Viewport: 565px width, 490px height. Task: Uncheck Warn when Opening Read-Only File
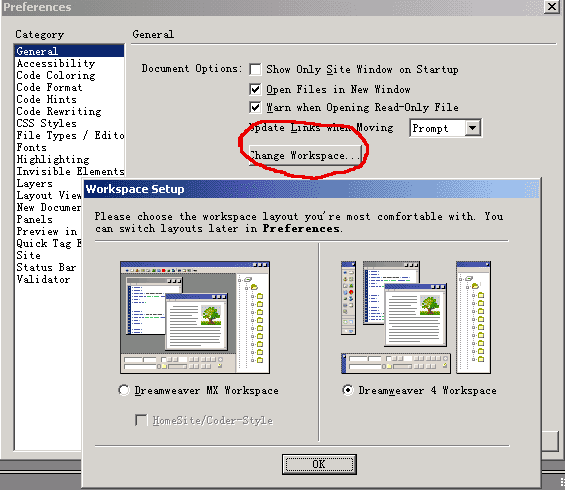(255, 107)
